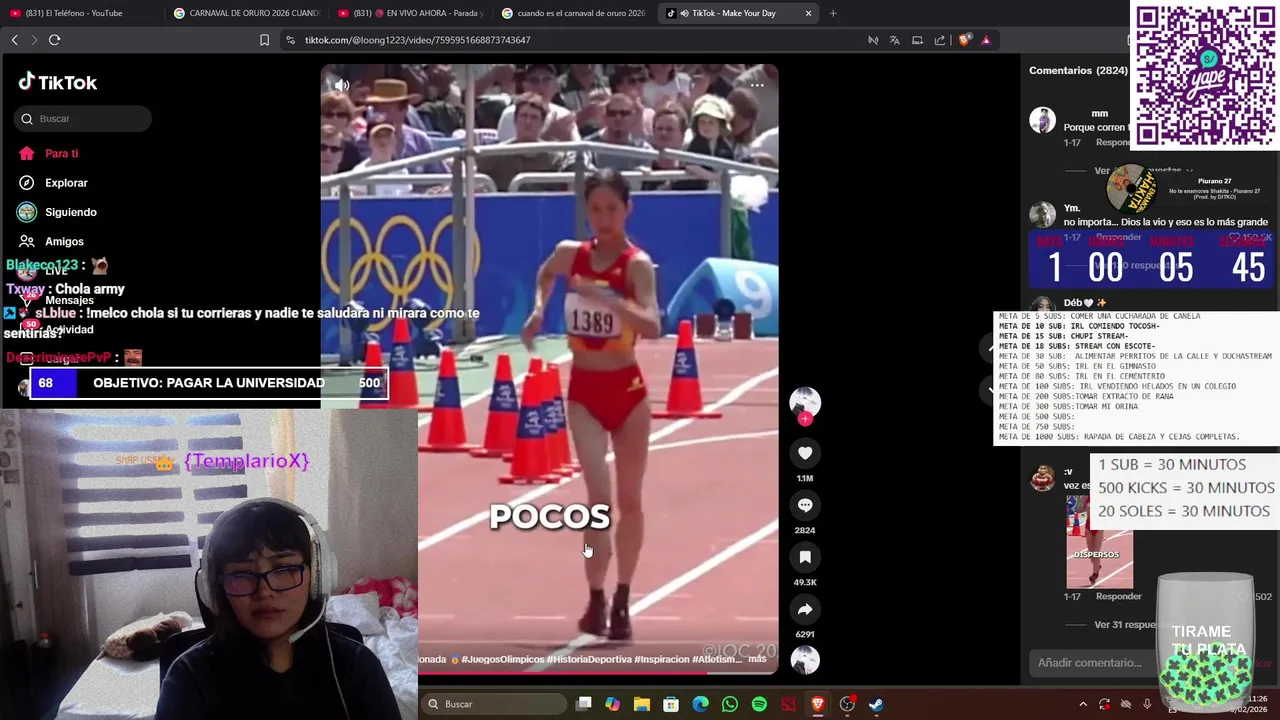Click the picture-in-picture toolbar icon
The width and height of the screenshot is (1280, 720).
click(x=917, y=40)
